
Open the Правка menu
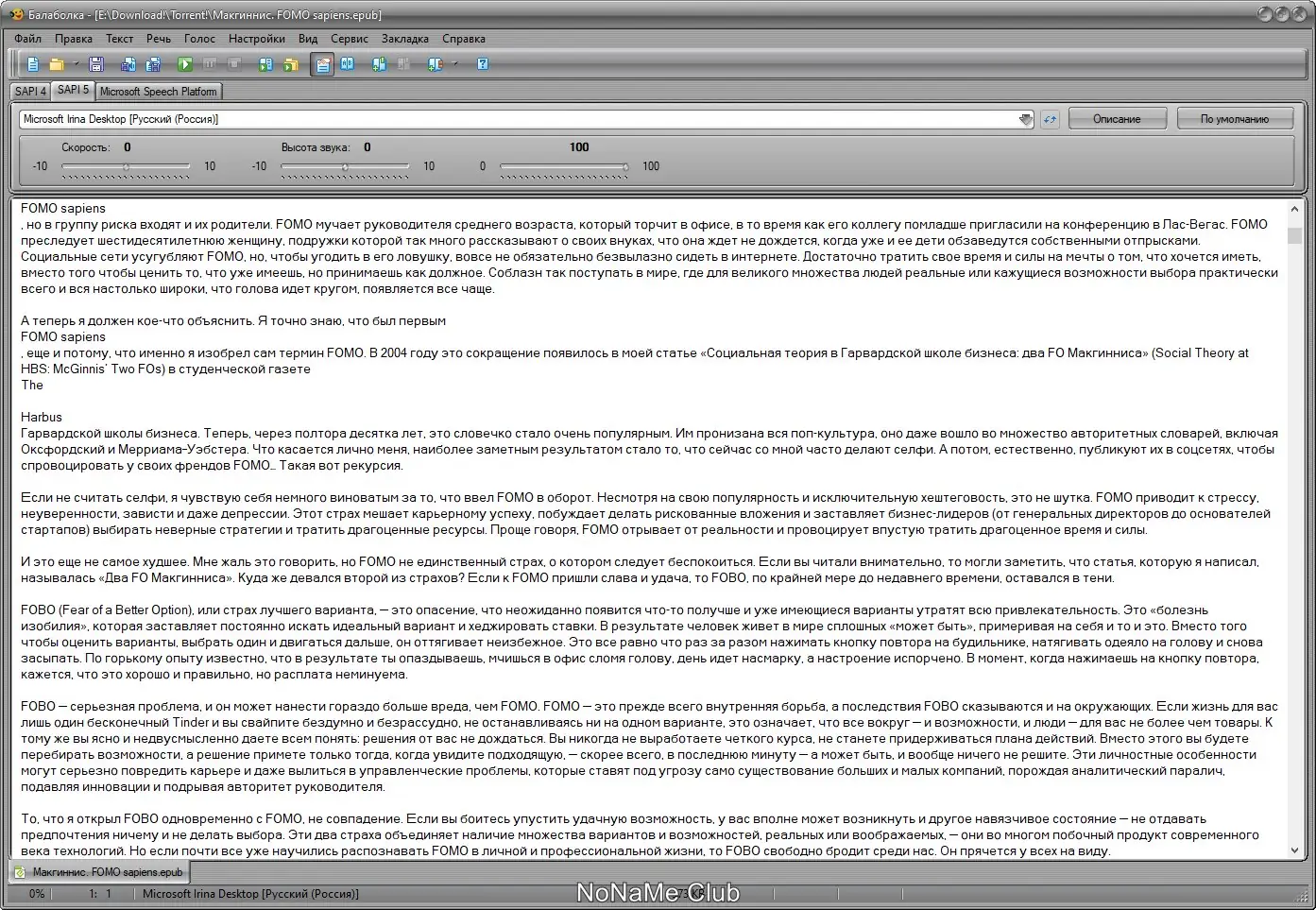pos(73,39)
